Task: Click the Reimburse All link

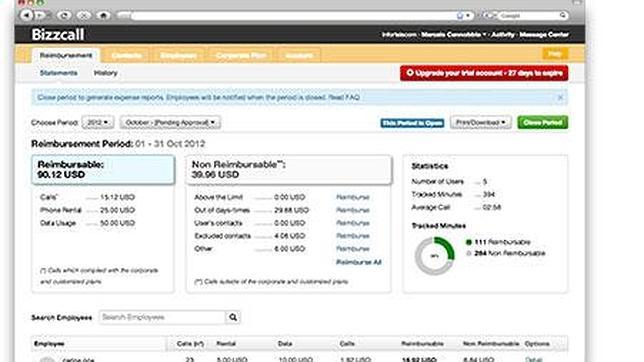Action: [x=359, y=262]
